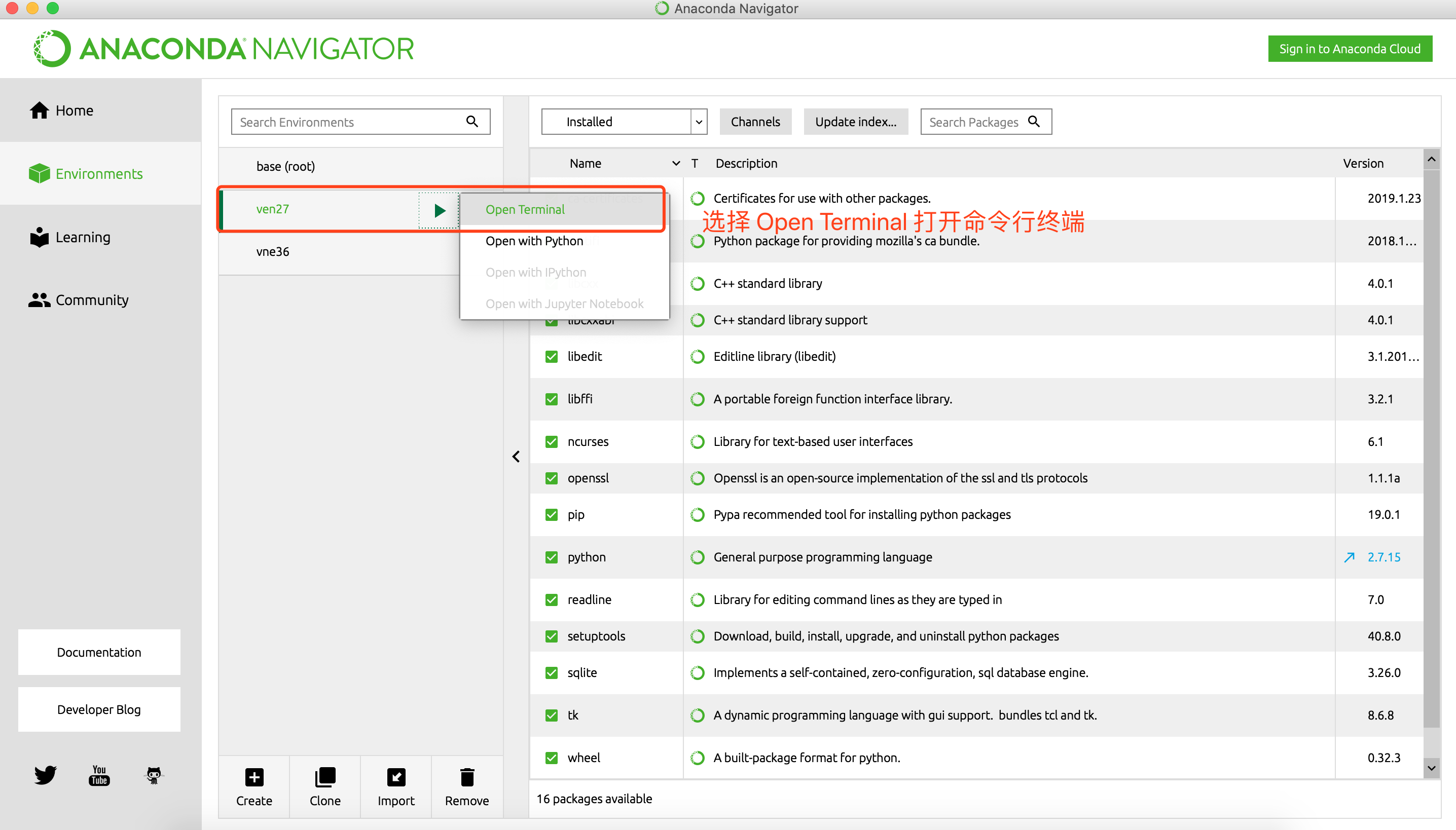1456x830 pixels.
Task: Open the YouTube icon link
Action: (99, 775)
